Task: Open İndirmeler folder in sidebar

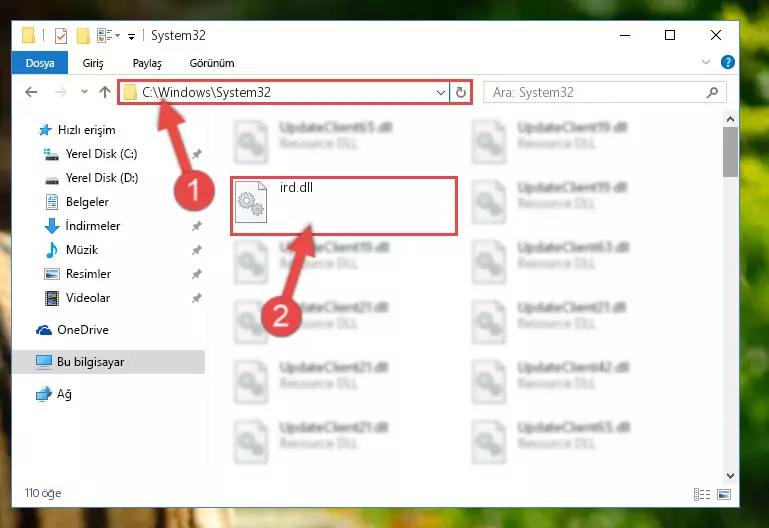Action: tap(93, 226)
